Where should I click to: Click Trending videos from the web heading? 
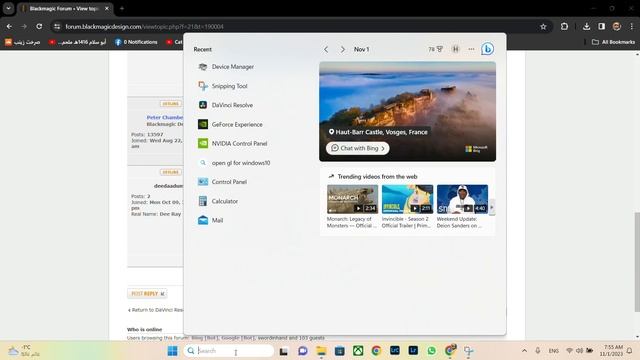click(x=377, y=177)
